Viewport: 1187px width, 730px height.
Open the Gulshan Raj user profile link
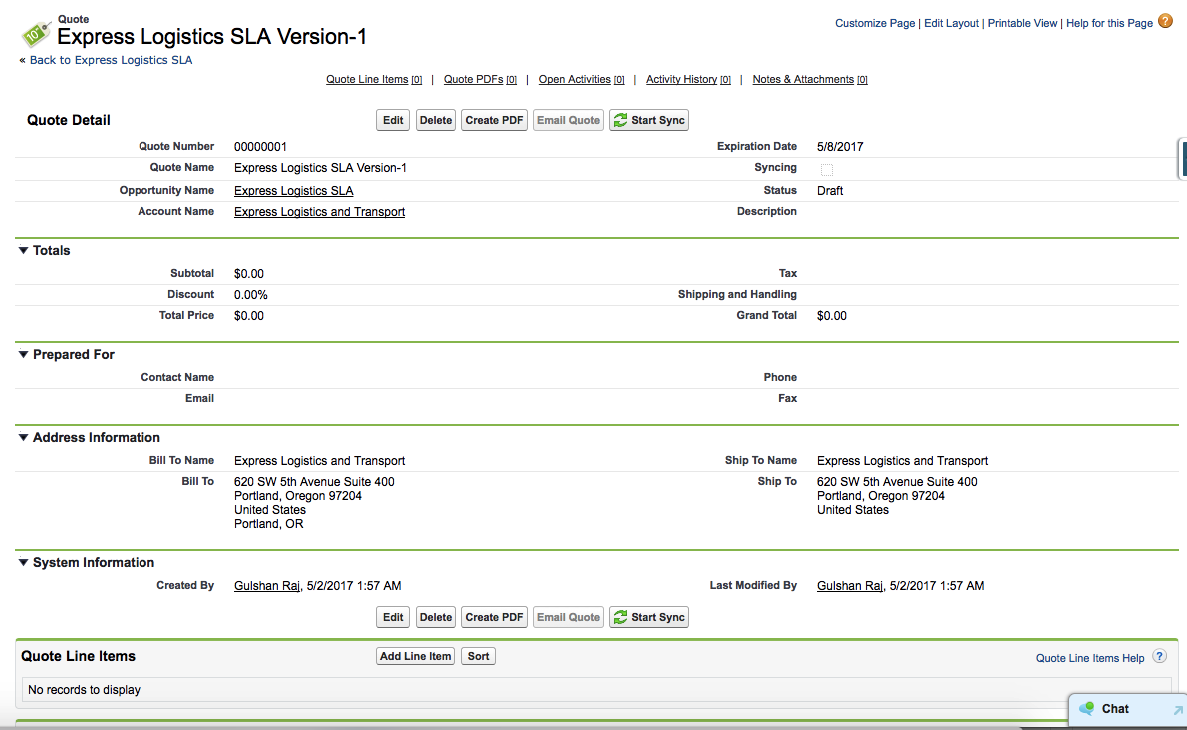tap(266, 585)
